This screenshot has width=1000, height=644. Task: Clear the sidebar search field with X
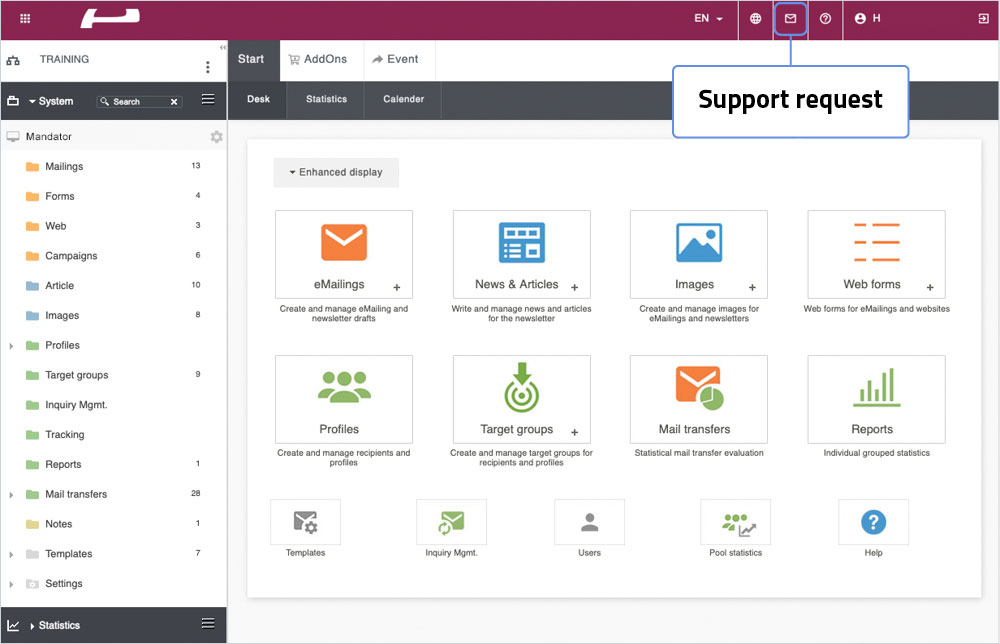(173, 102)
